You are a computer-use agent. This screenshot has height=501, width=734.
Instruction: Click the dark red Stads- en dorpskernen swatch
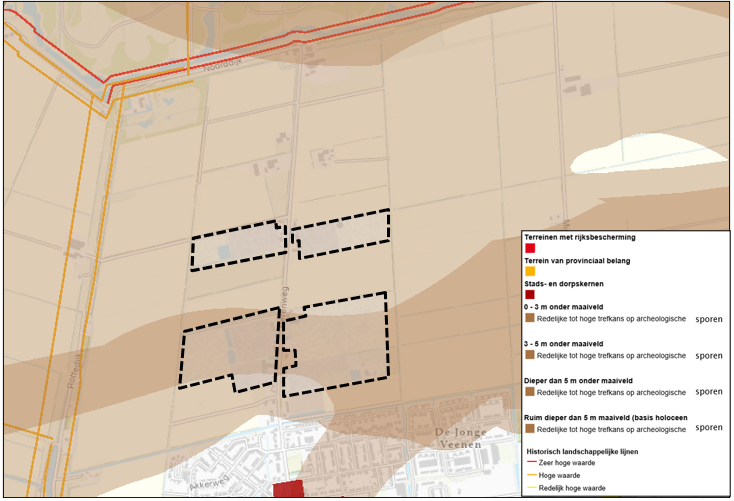tap(530, 295)
